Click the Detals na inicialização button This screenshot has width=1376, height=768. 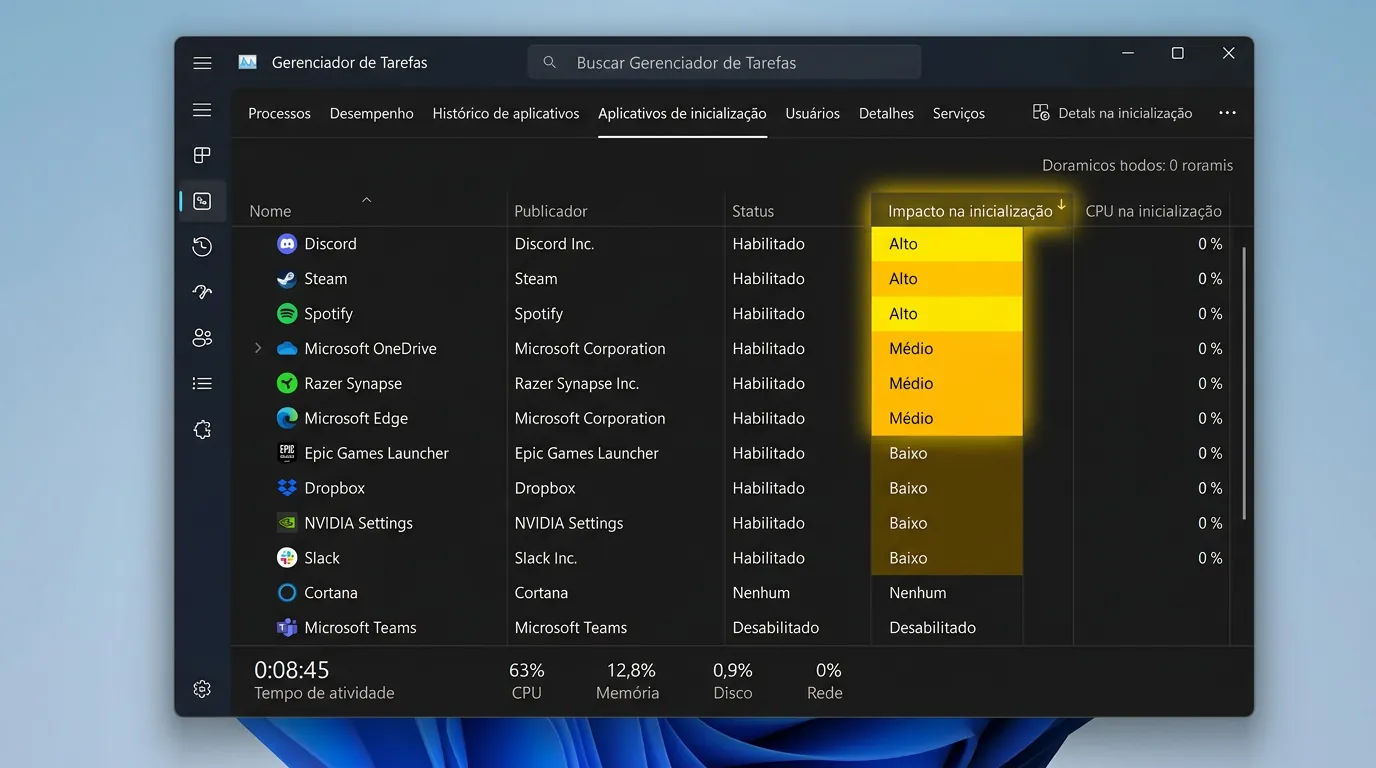(1112, 113)
